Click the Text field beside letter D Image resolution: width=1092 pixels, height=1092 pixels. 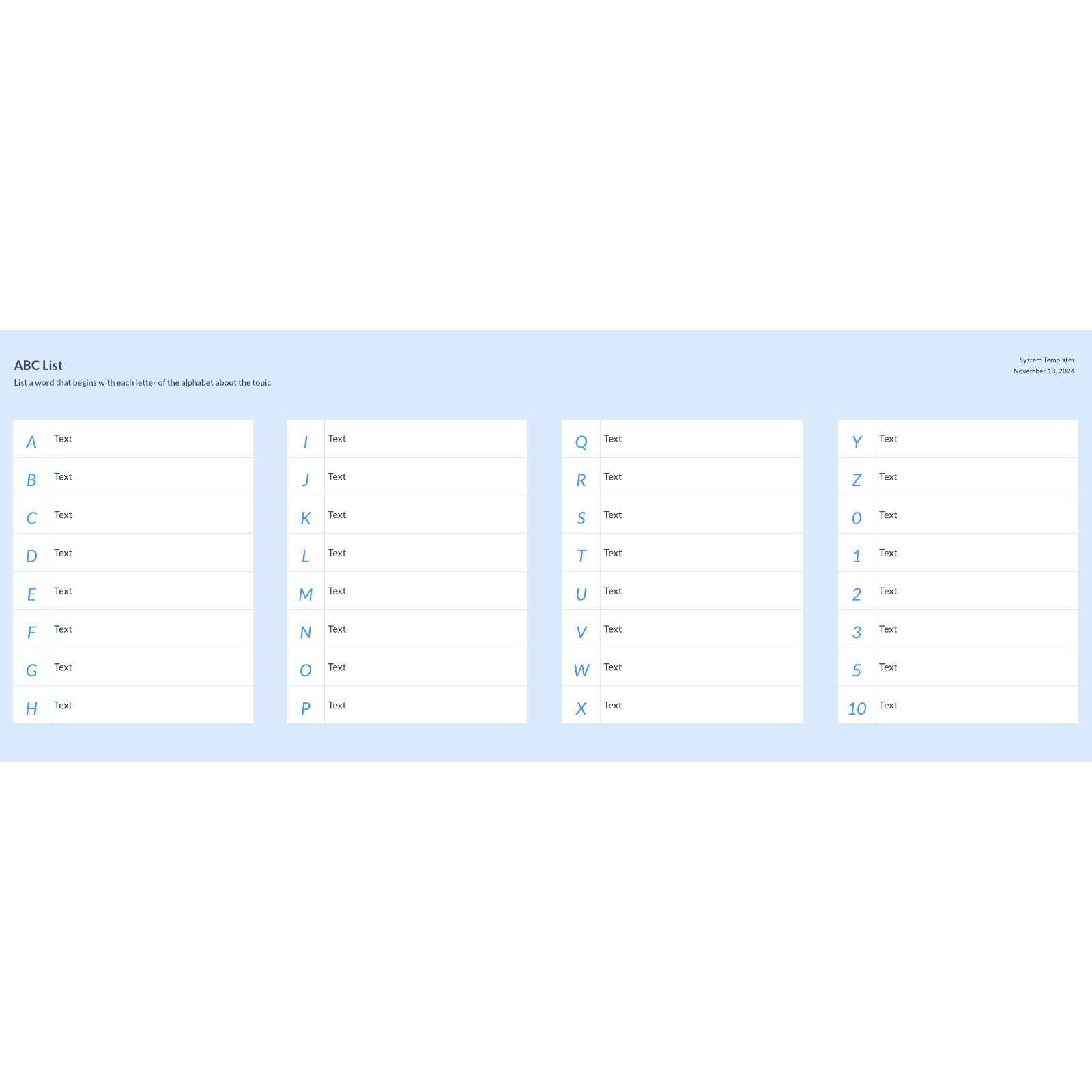click(152, 553)
